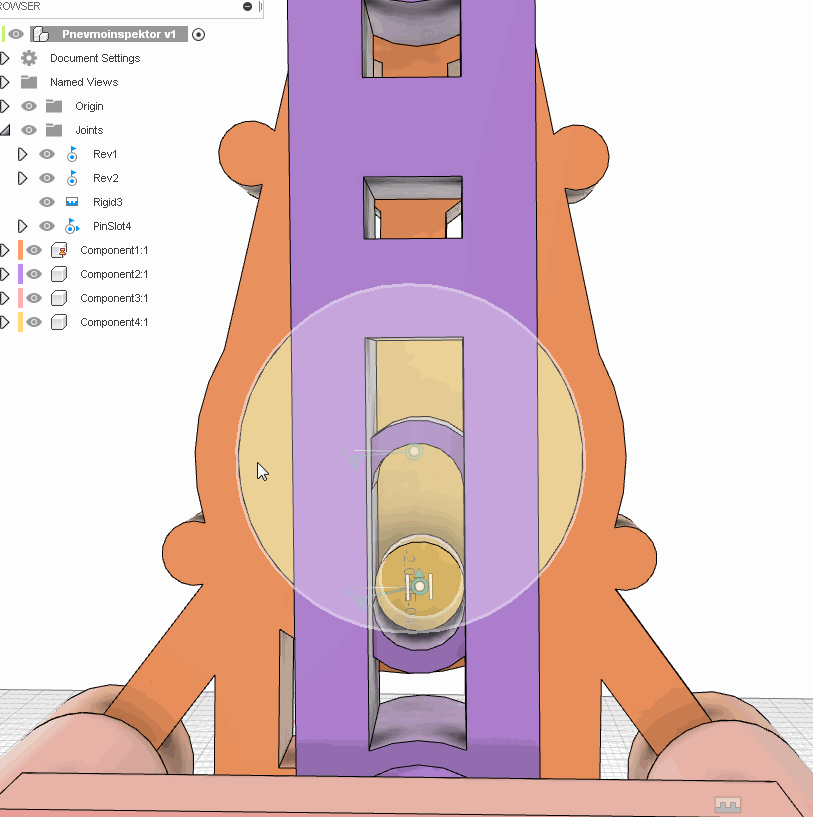Click the pin-slot joint glyph on yellow pin
This screenshot has width=813, height=817.
point(420,586)
